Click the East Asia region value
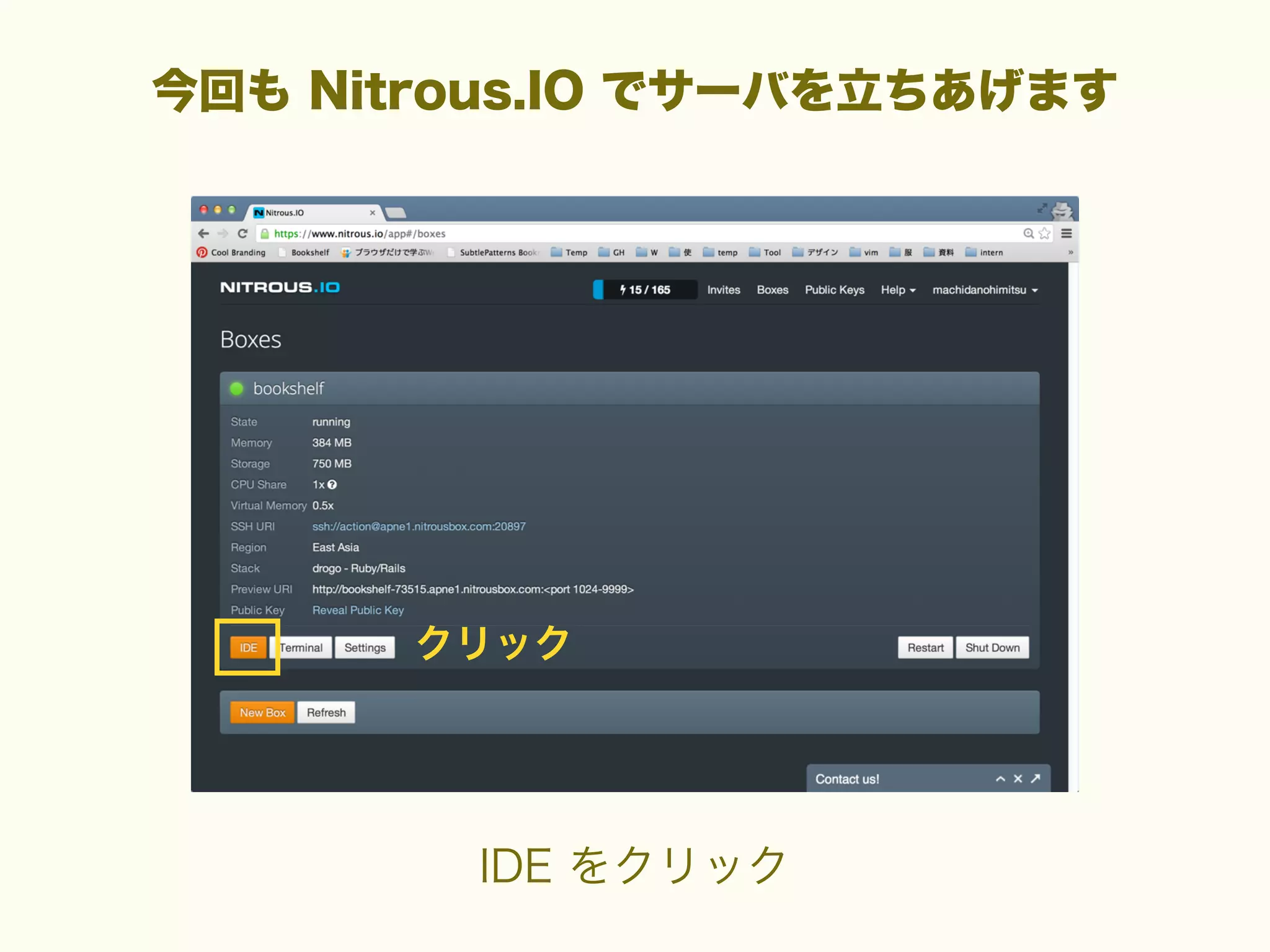This screenshot has width=1270, height=952. pyautogui.click(x=335, y=547)
